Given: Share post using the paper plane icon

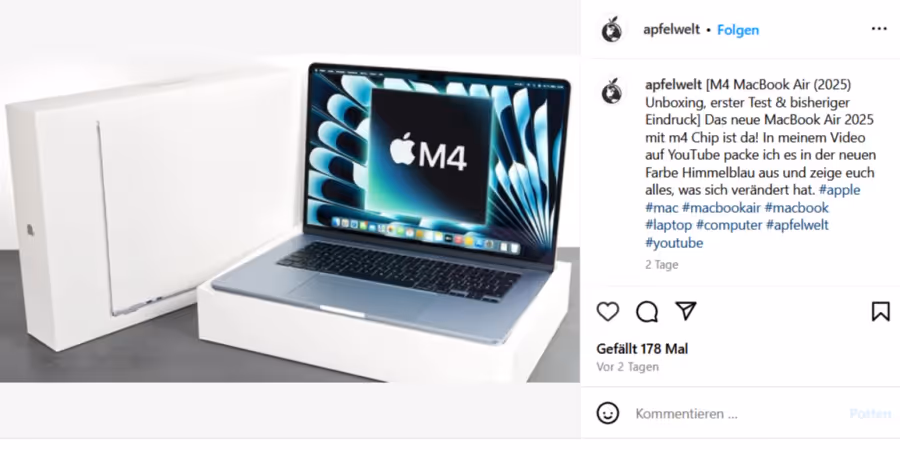Looking at the screenshot, I should (686, 311).
